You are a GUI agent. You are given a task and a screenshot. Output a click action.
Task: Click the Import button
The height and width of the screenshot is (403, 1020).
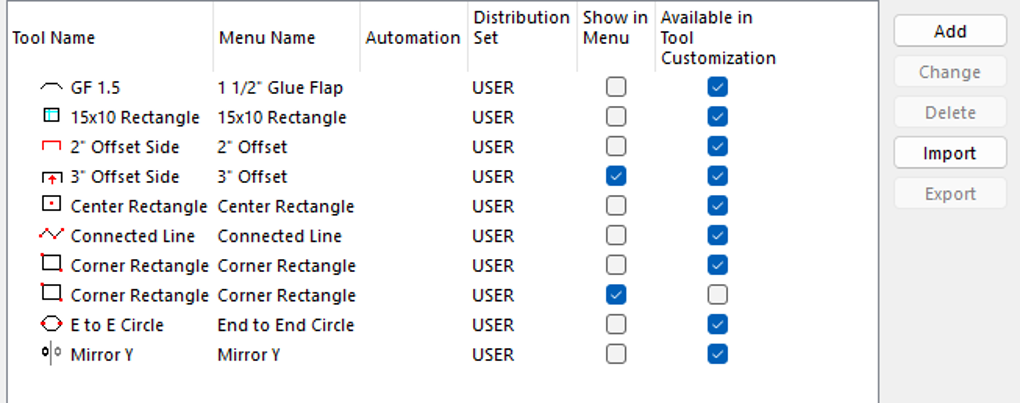(x=950, y=153)
